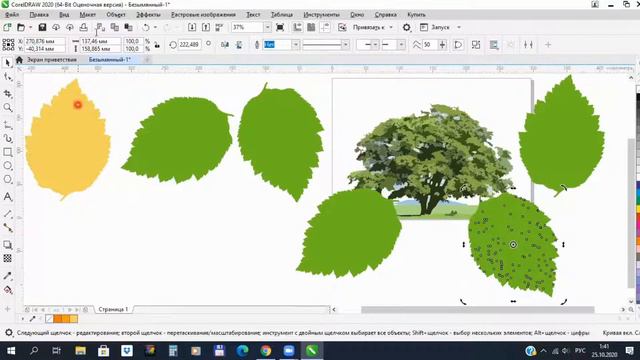Open the start arrowhead dropdown
The width and height of the screenshot is (640, 360).
click(x=376, y=45)
